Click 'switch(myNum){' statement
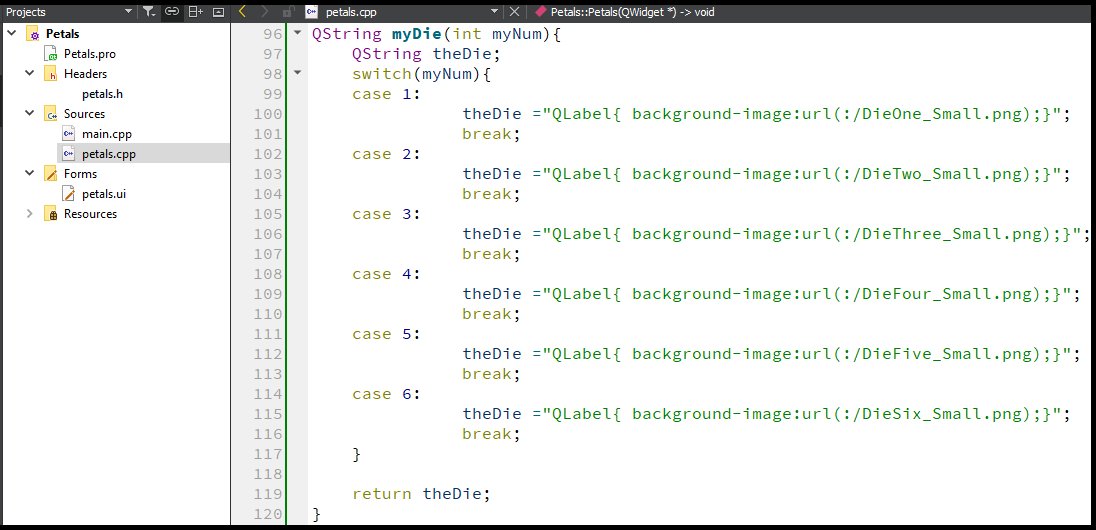1096x530 pixels. tap(421, 73)
